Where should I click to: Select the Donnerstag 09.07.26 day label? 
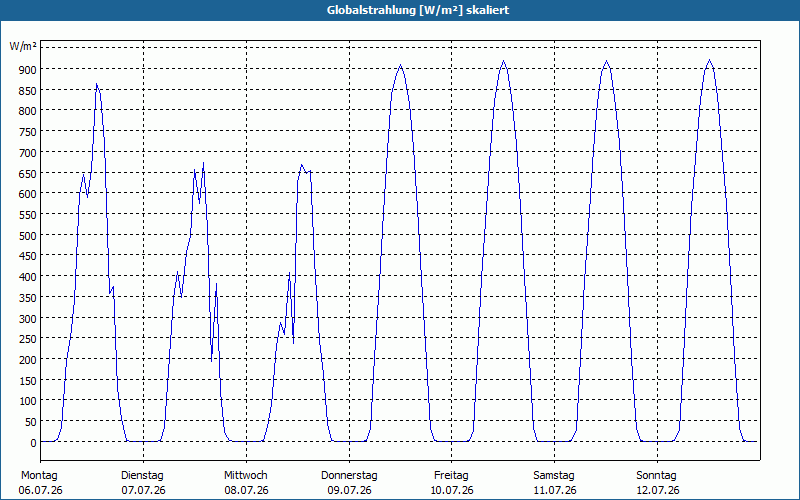click(x=349, y=483)
